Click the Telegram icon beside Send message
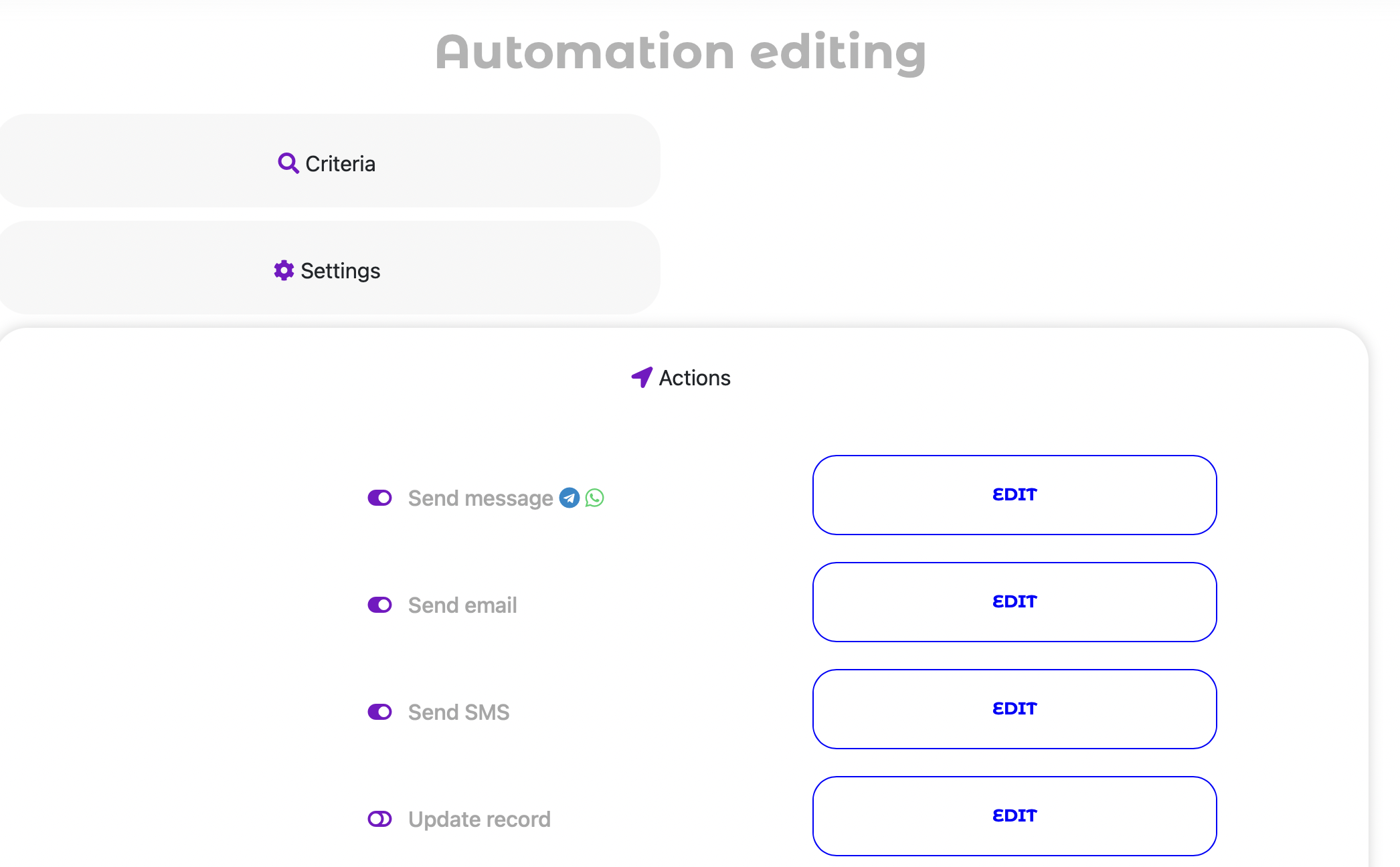 point(570,498)
